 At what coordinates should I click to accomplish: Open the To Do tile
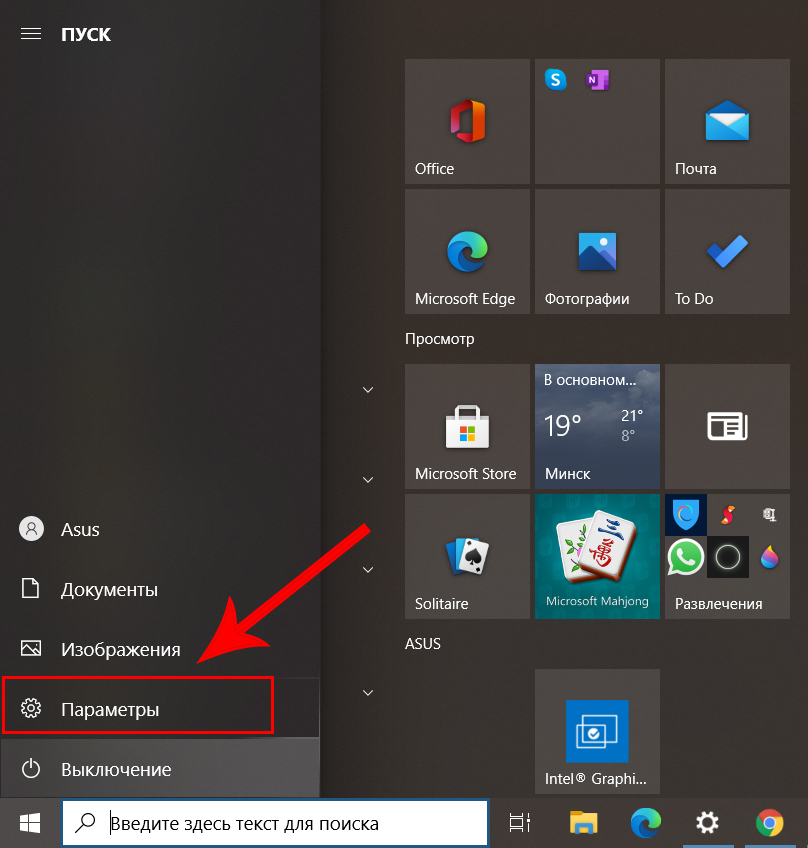pos(727,251)
